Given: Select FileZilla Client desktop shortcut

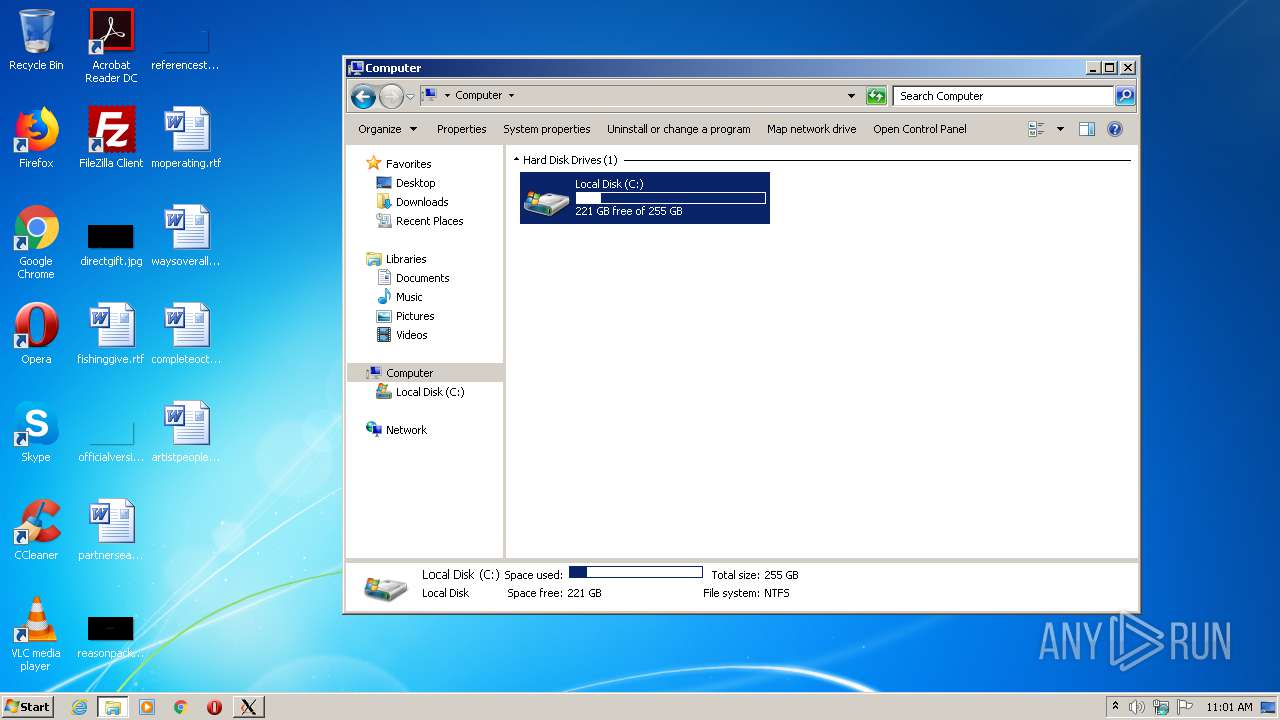Looking at the screenshot, I should pos(111,138).
